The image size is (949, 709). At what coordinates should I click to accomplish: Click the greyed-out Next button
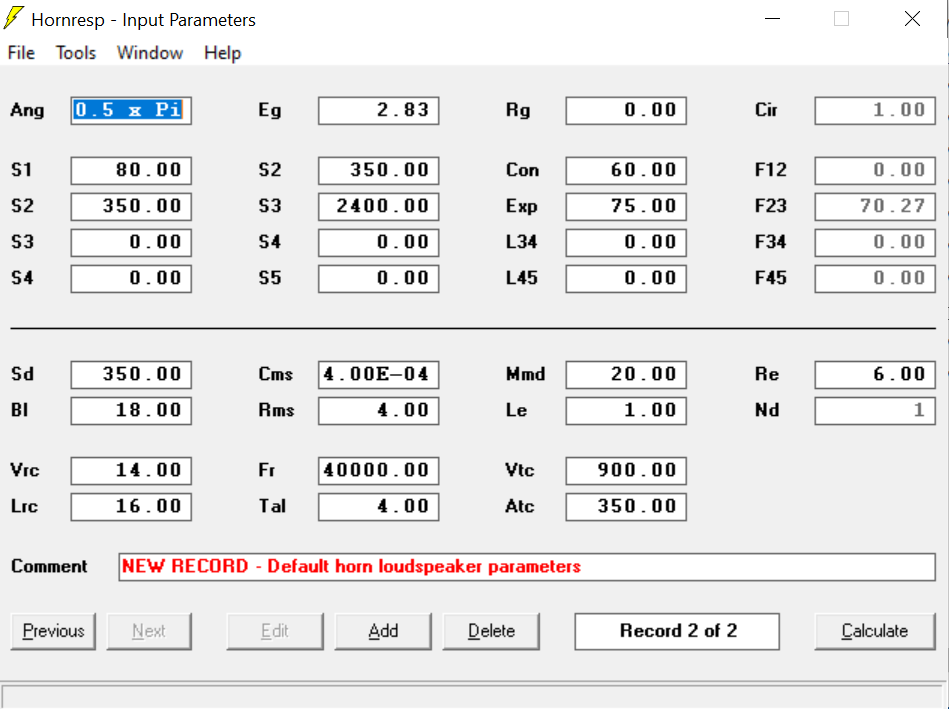click(149, 632)
